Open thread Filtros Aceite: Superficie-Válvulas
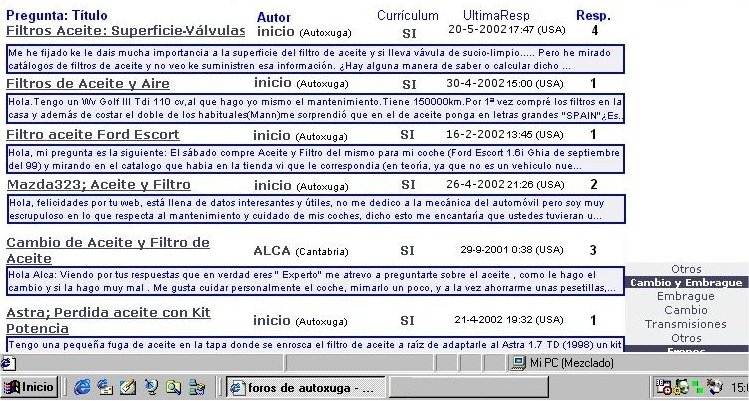Image resolution: width=749 pixels, height=401 pixels. click(x=126, y=31)
